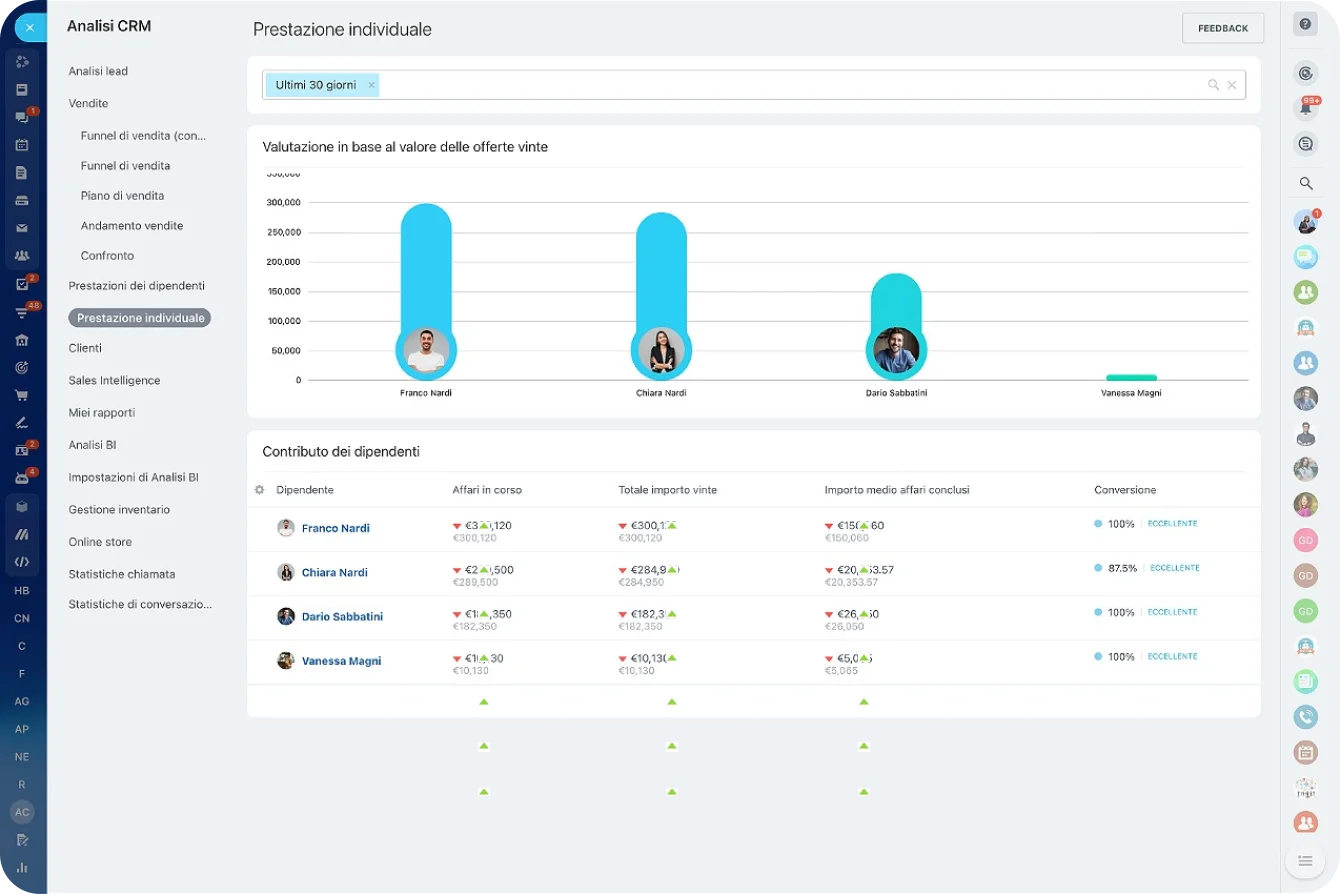Open the green GD avatar in right rail
Viewport: 1340px width, 894px height.
pyautogui.click(x=1305, y=610)
